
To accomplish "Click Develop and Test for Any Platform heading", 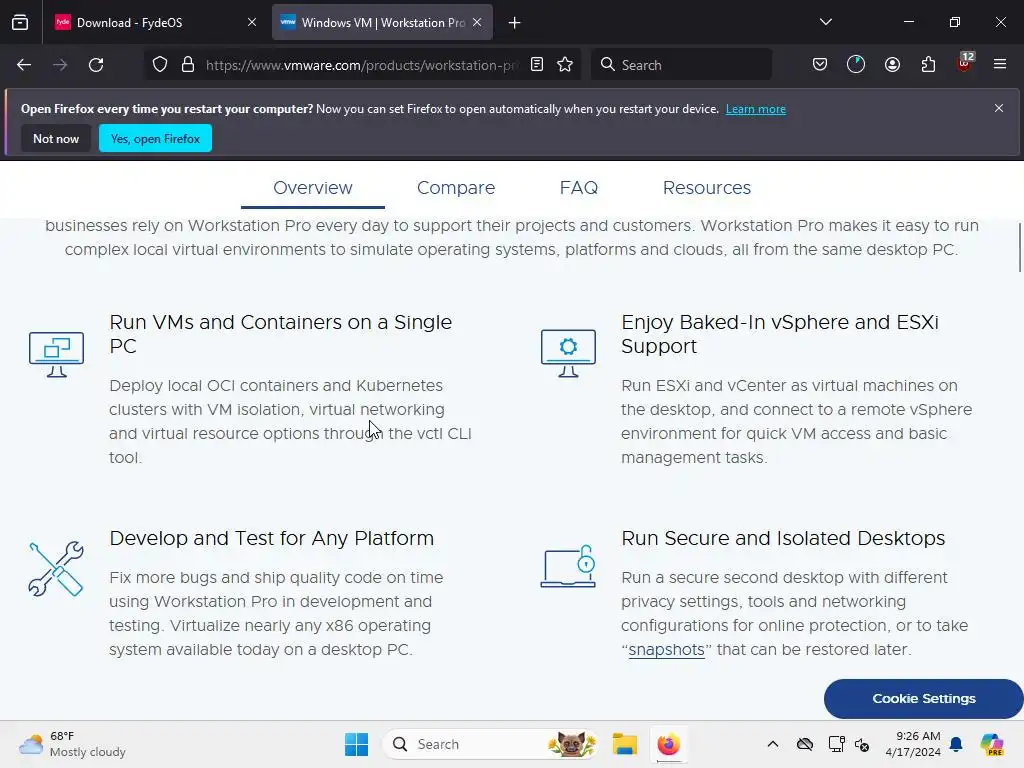I will pos(272,538).
